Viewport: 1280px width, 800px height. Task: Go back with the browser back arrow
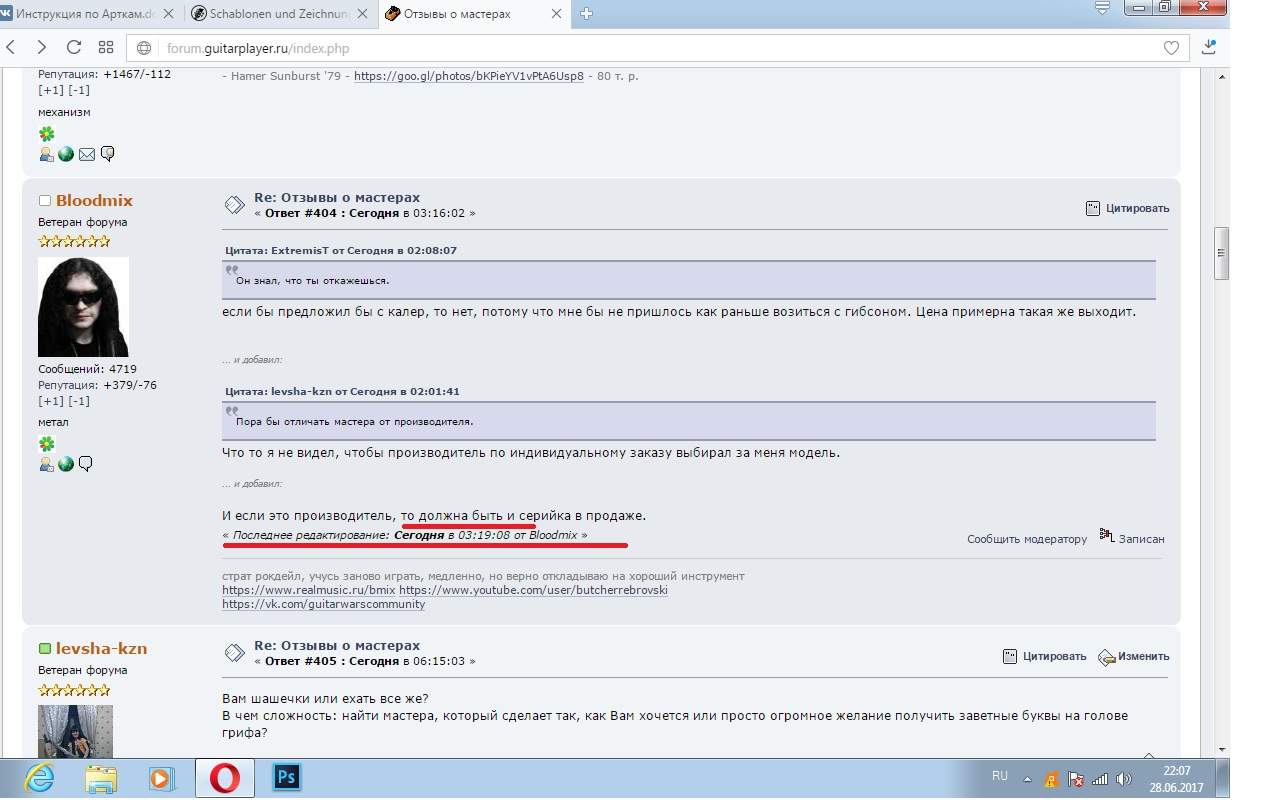coord(12,47)
